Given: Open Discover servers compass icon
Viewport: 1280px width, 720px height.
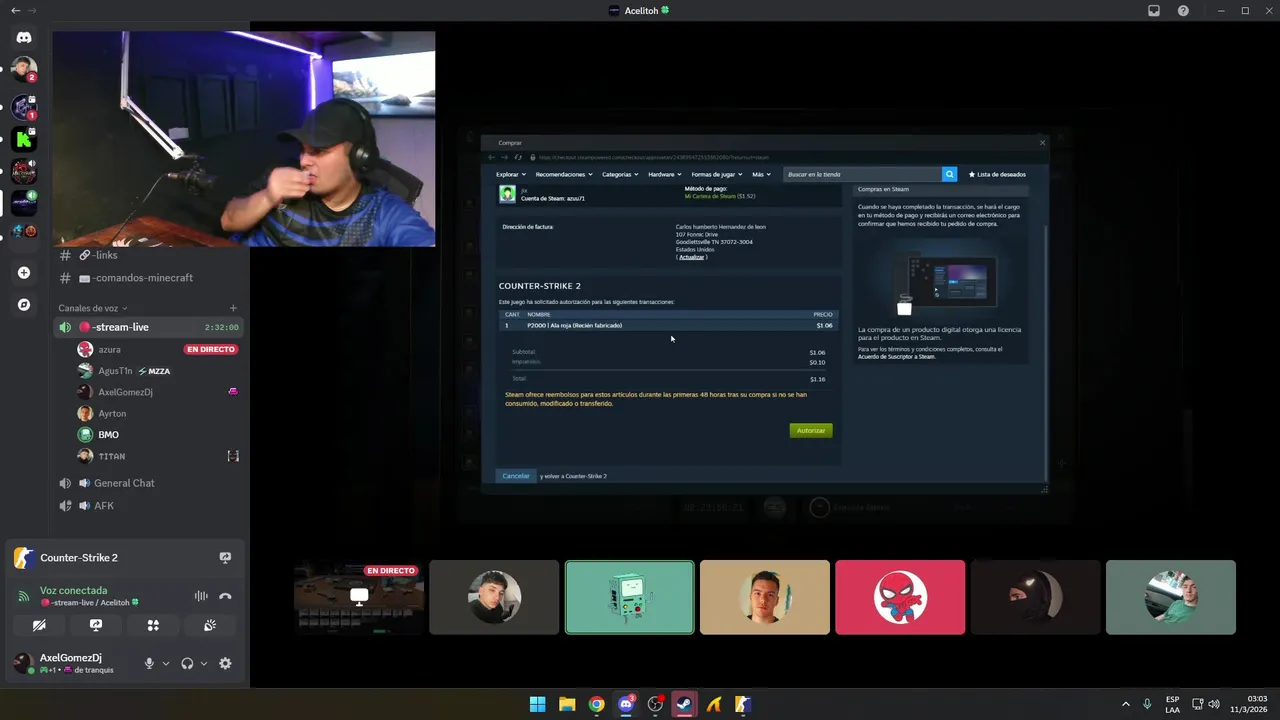Looking at the screenshot, I should coord(24,304).
